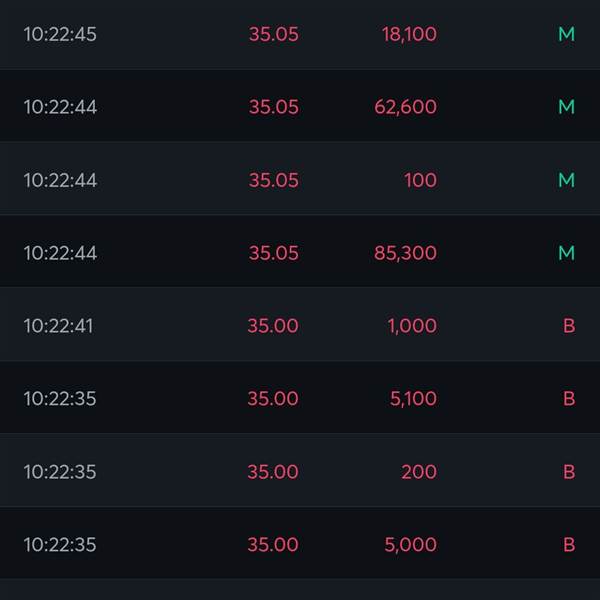Click the green M next to 18,100
This screenshot has width=600, height=600.
click(566, 34)
